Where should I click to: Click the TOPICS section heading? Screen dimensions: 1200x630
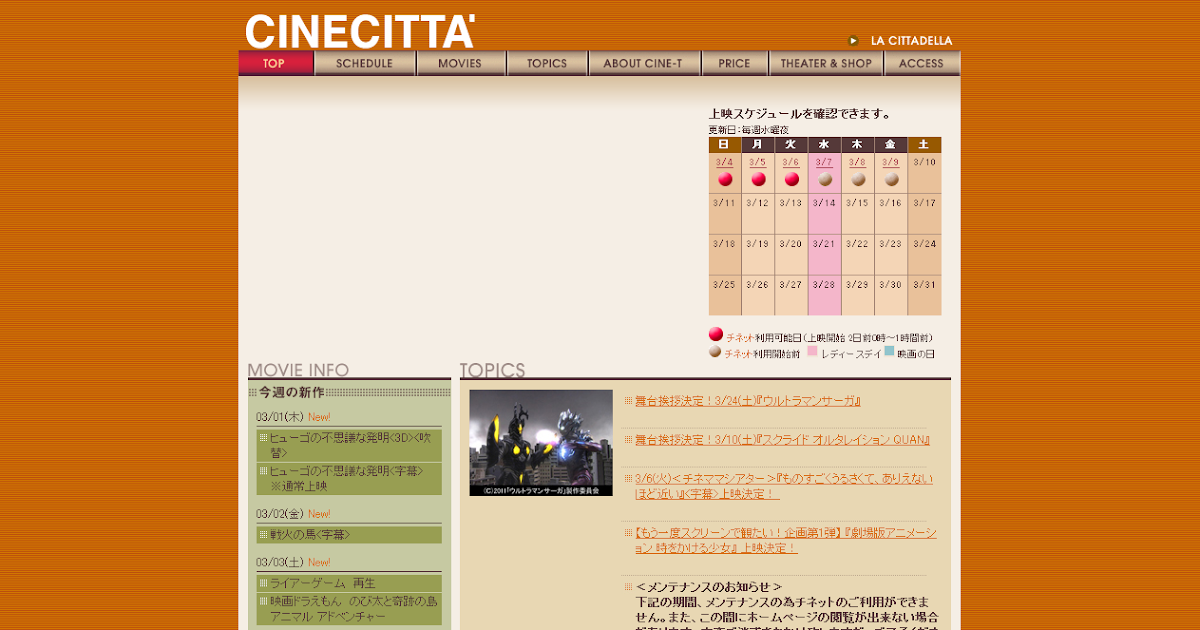(x=492, y=370)
